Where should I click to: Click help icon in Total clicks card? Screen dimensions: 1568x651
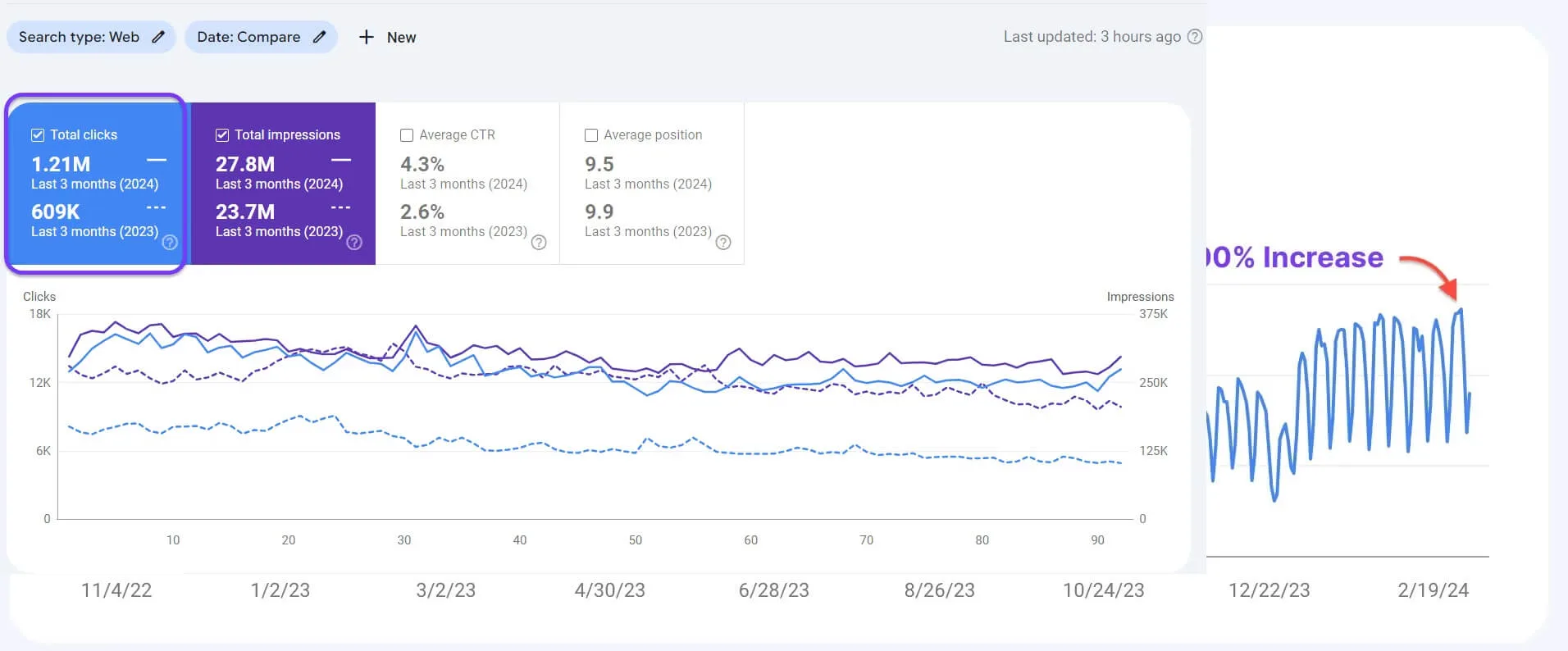click(170, 242)
